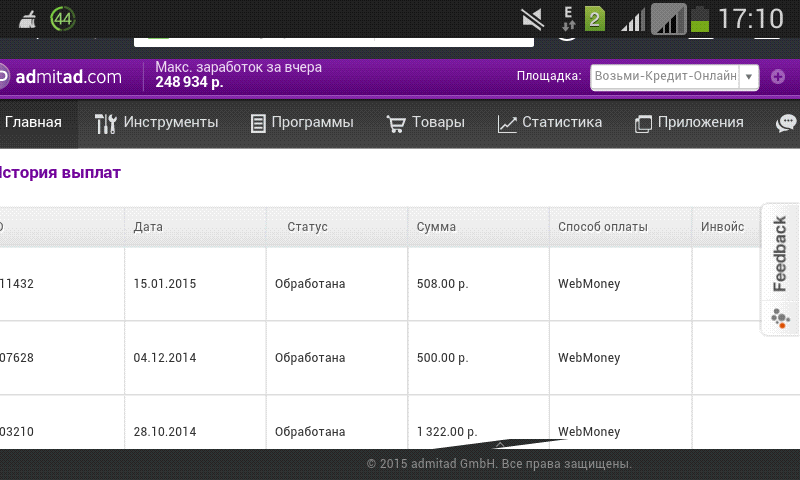Click WebMoney in the 15.01.2015 row
This screenshot has width=800, height=480.
tap(589, 284)
